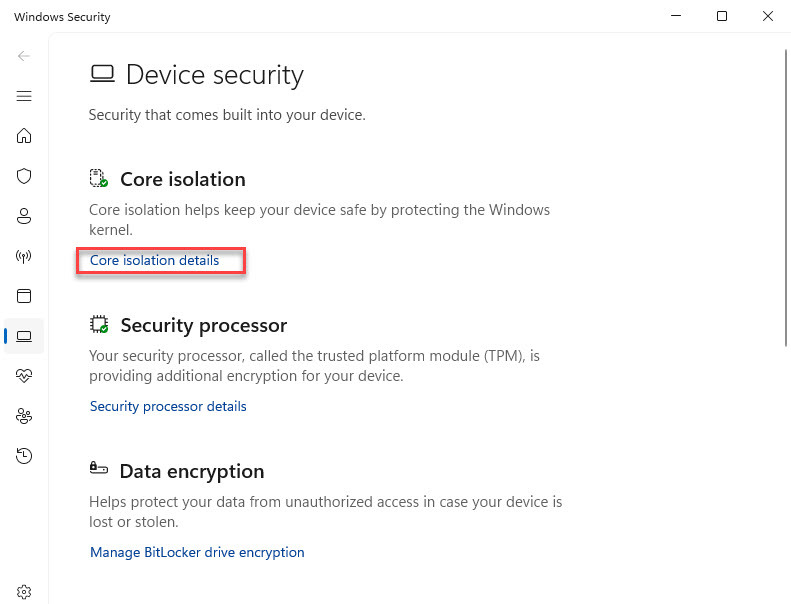This screenshot has width=791, height=604.
Task: Minimize the Windows Security window
Action: click(676, 17)
